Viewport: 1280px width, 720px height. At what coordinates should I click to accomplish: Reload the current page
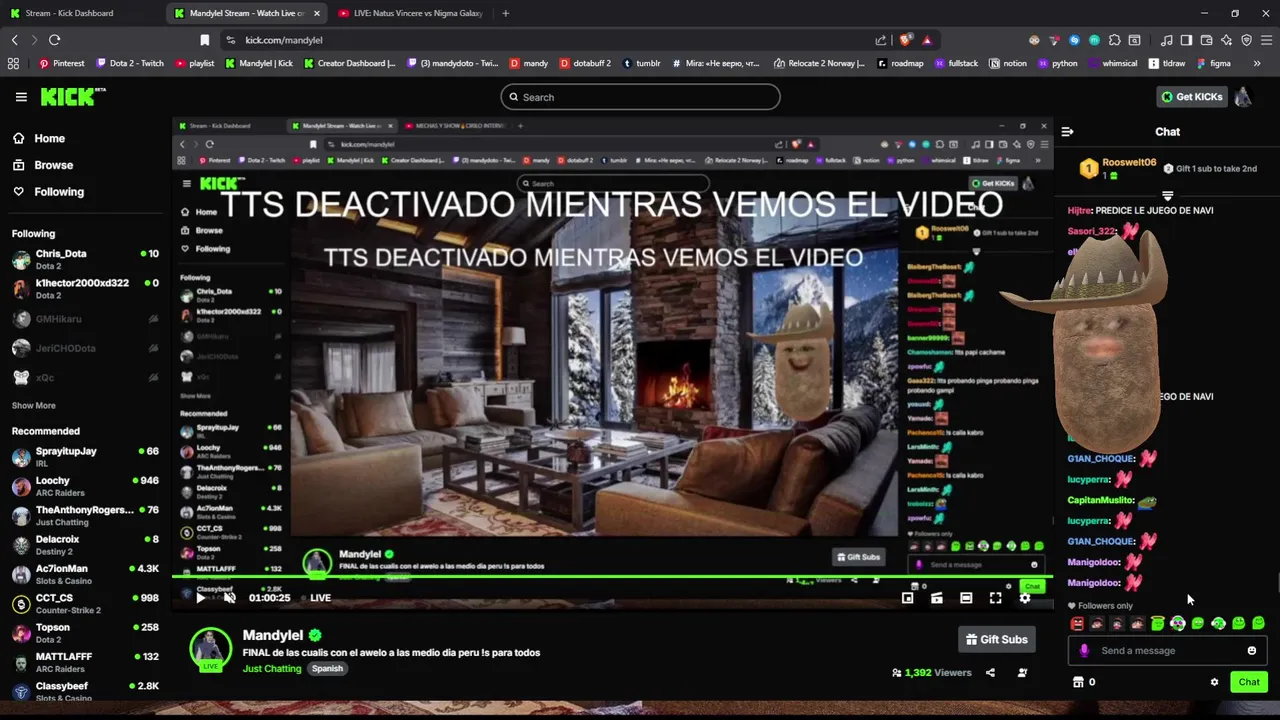point(54,40)
